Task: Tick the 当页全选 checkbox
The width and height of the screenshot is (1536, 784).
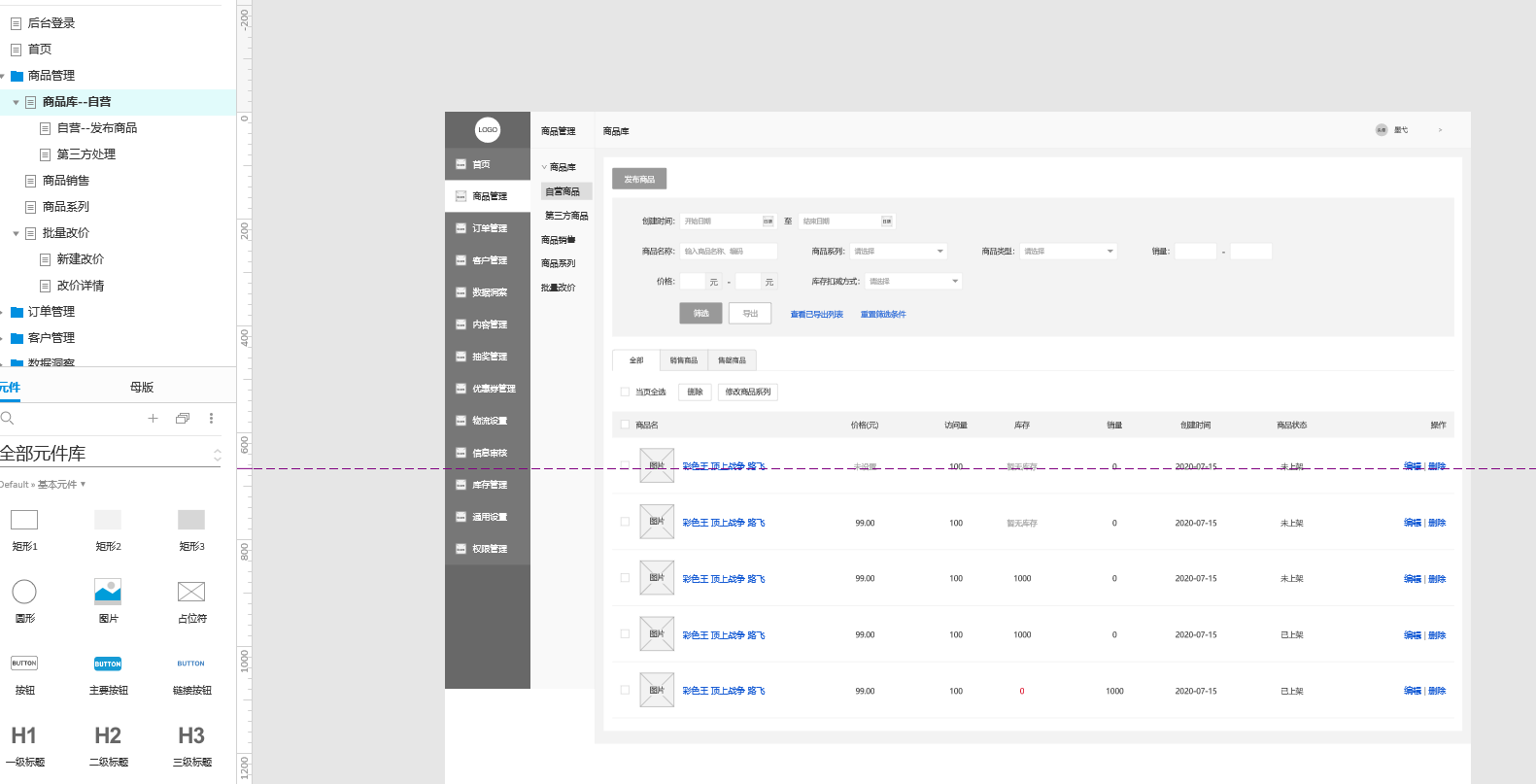Action: pyautogui.click(x=625, y=392)
